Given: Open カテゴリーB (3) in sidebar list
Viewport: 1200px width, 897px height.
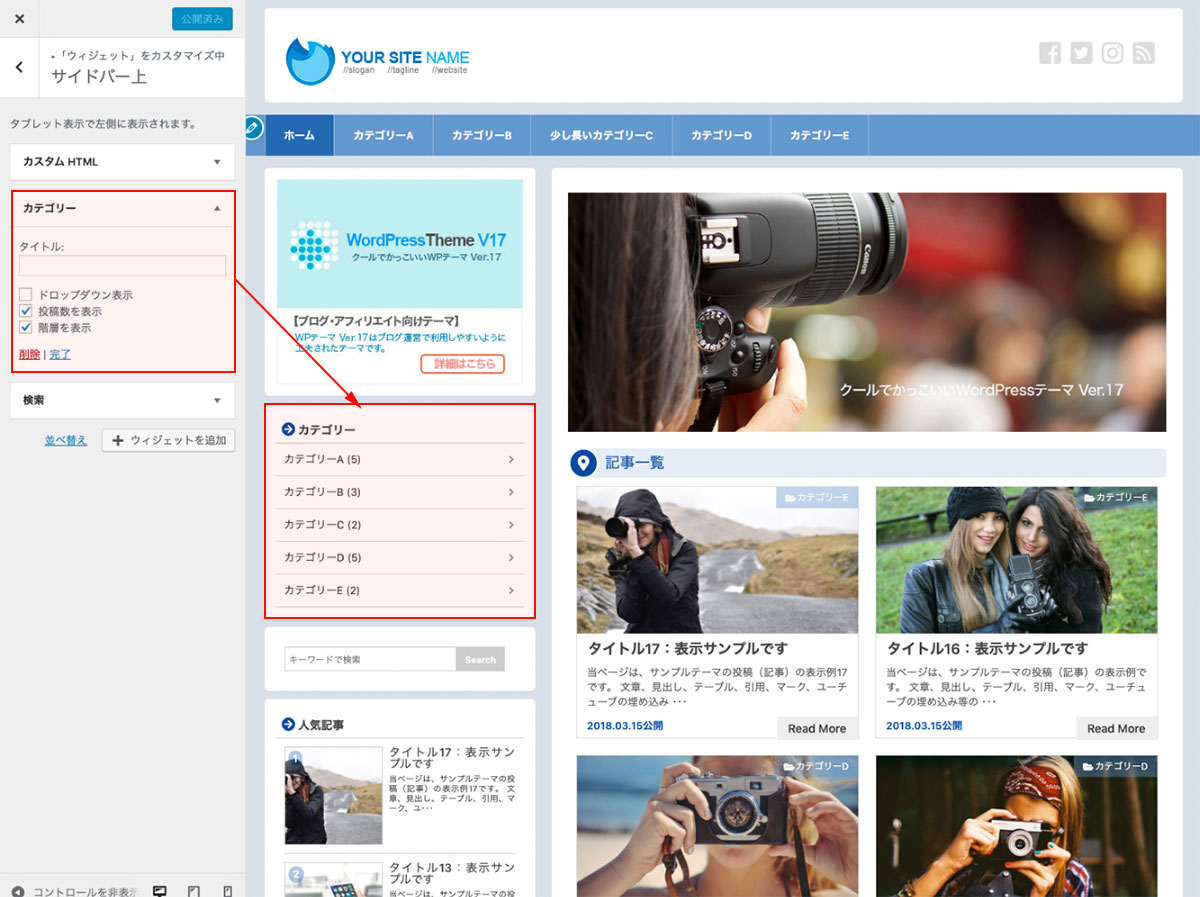Looking at the screenshot, I should pos(400,492).
